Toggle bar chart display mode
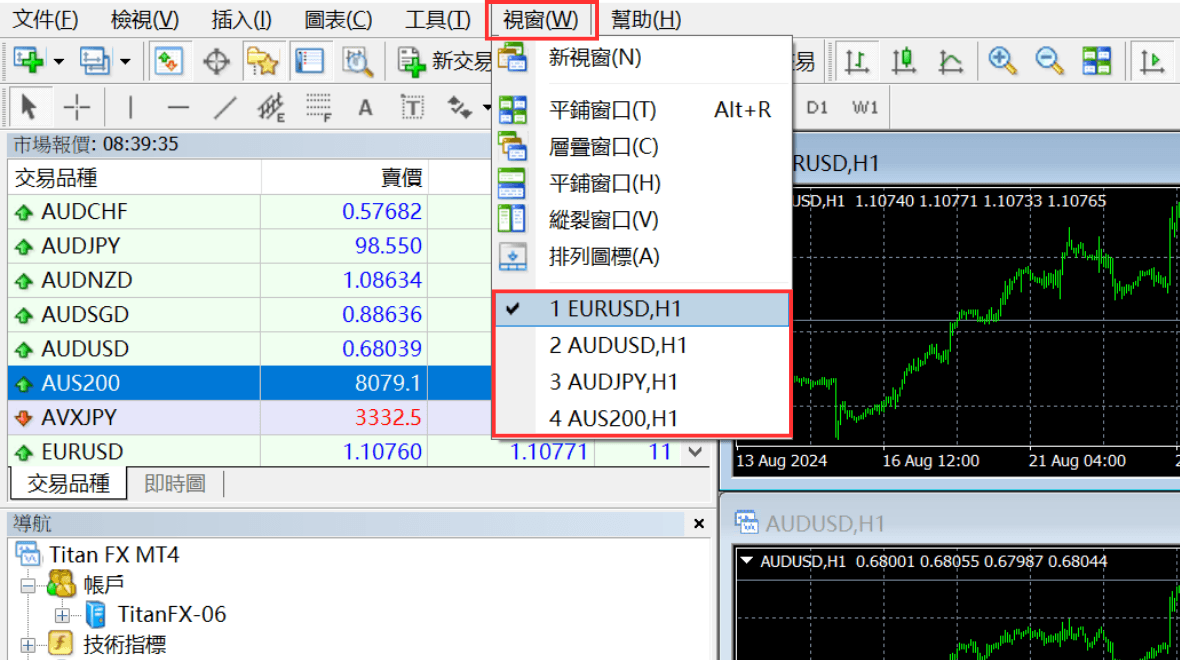This screenshot has width=1180, height=660. 857,62
